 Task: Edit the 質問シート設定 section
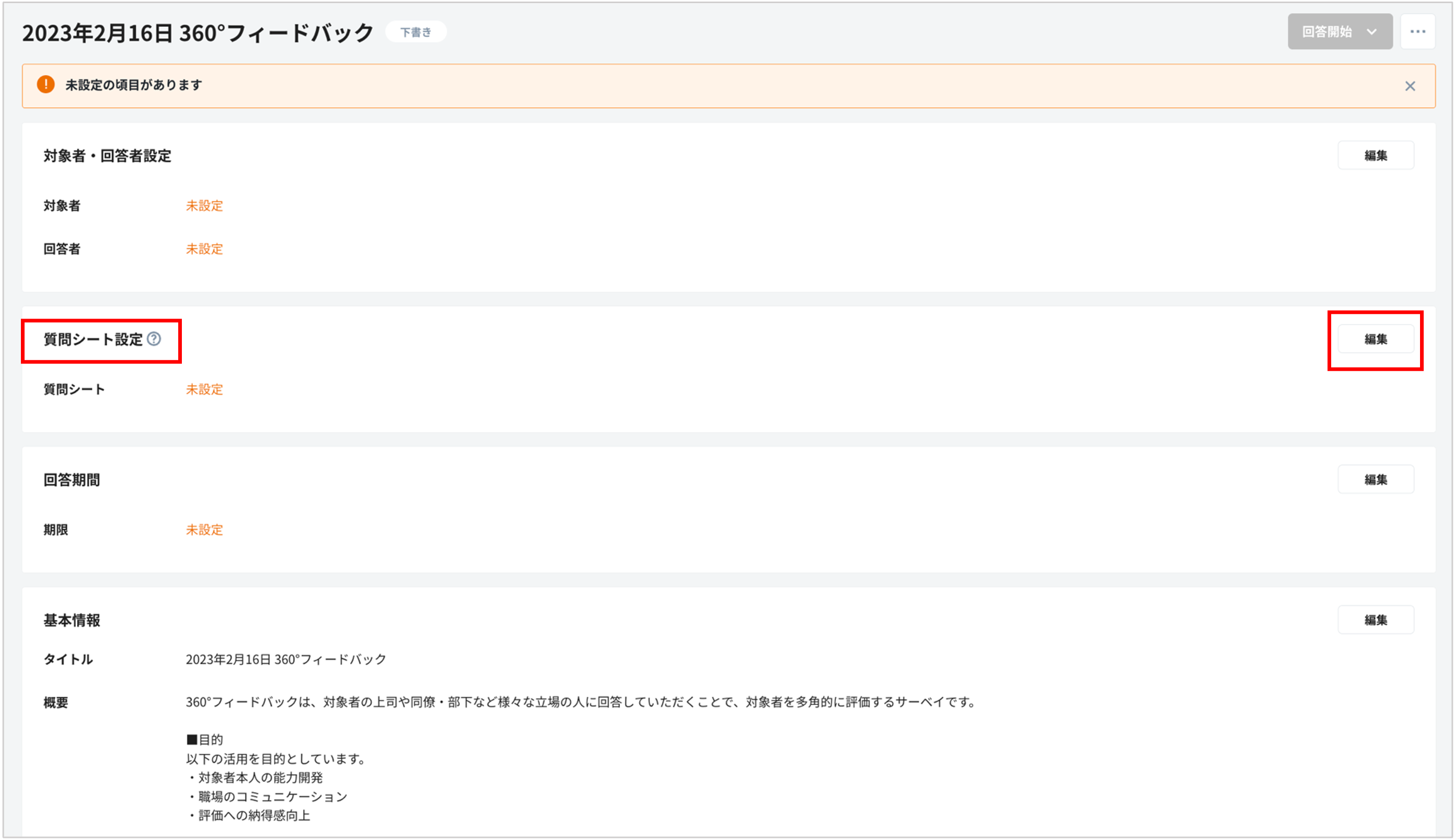point(1375,339)
